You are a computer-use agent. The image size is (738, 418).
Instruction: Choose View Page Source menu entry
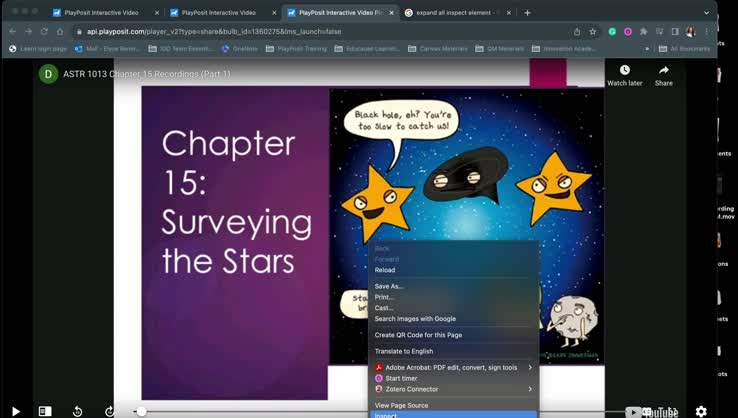(x=401, y=405)
